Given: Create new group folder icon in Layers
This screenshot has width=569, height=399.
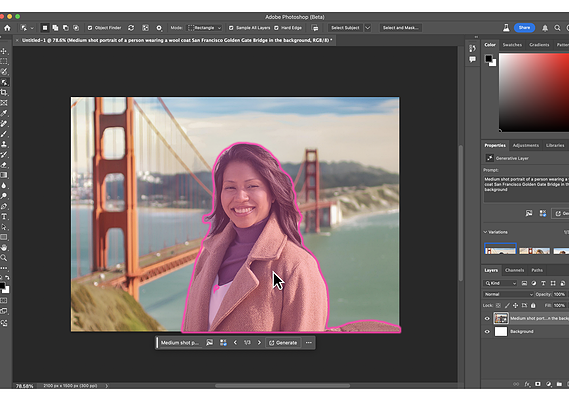Looking at the screenshot, I should point(559,384).
